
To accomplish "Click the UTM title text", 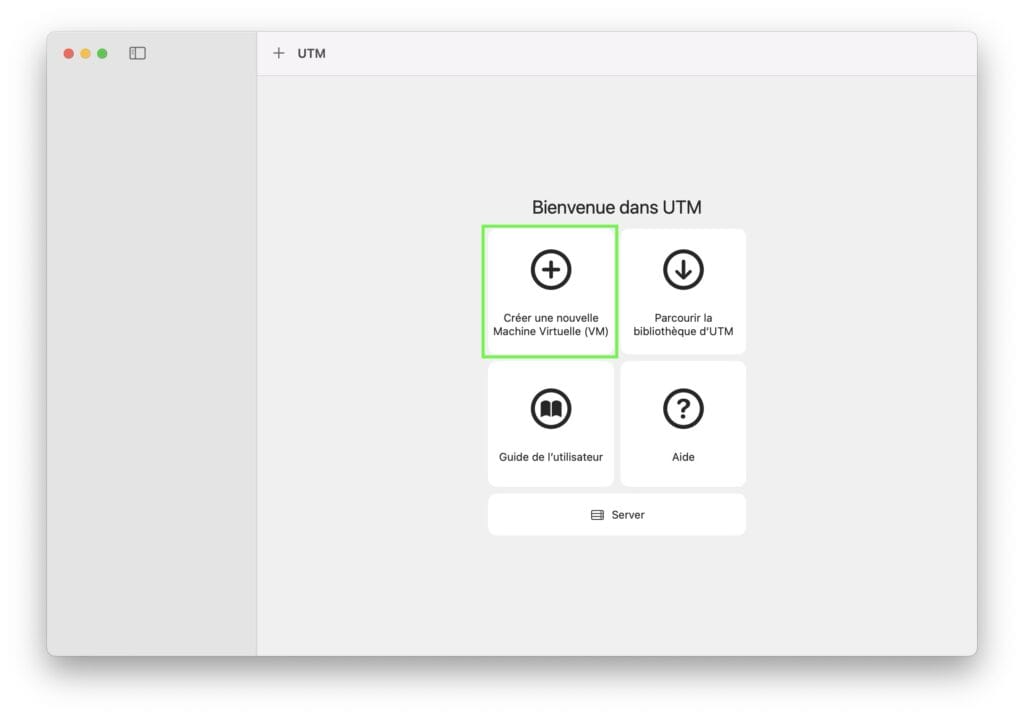I will (312, 54).
